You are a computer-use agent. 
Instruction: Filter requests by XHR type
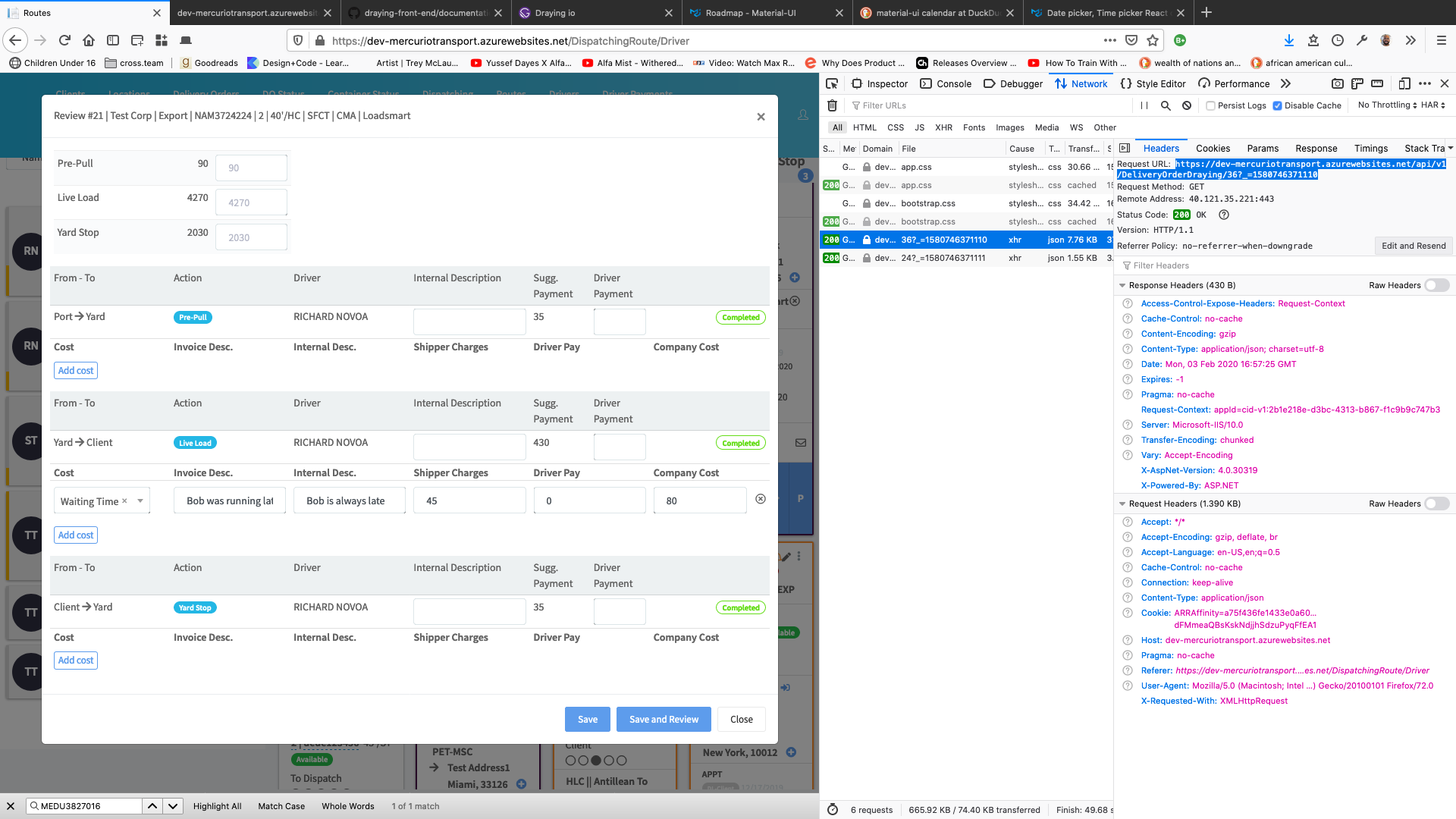coord(943,127)
